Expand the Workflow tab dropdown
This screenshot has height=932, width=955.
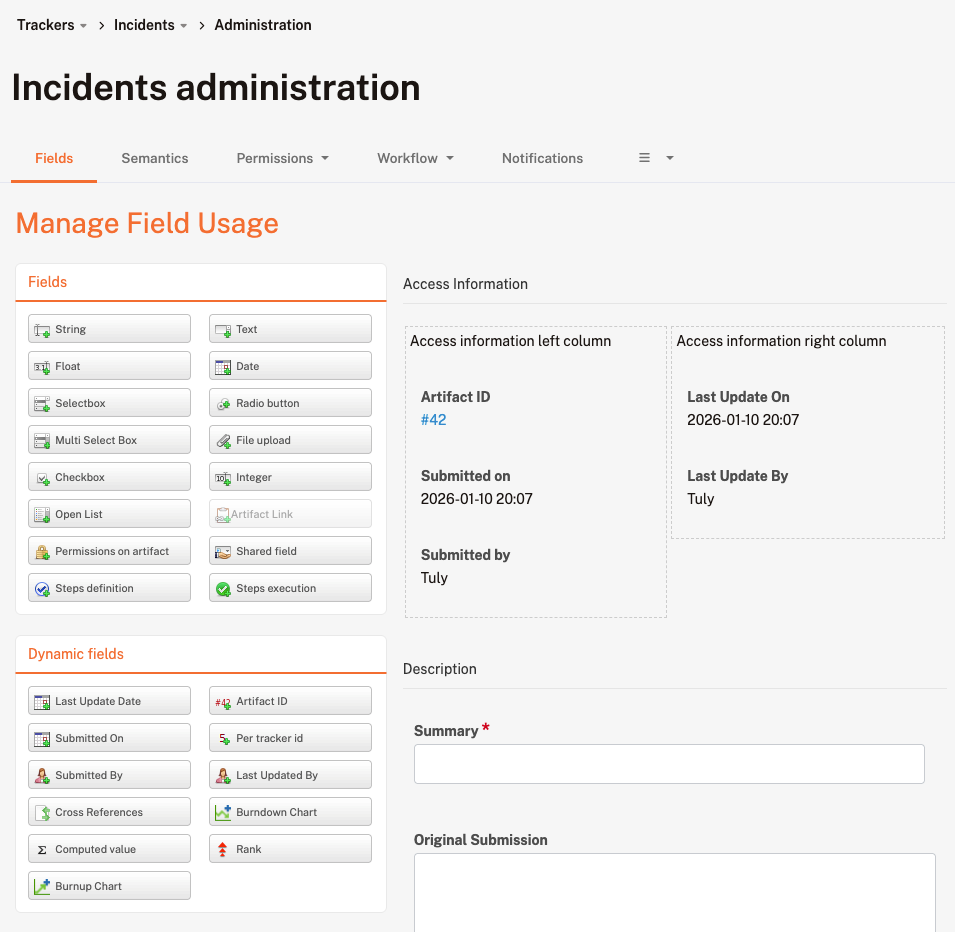[x=415, y=158]
